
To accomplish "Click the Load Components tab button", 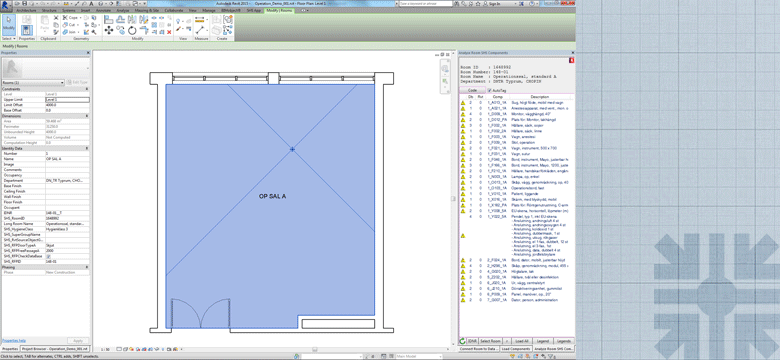I will [x=516, y=349].
